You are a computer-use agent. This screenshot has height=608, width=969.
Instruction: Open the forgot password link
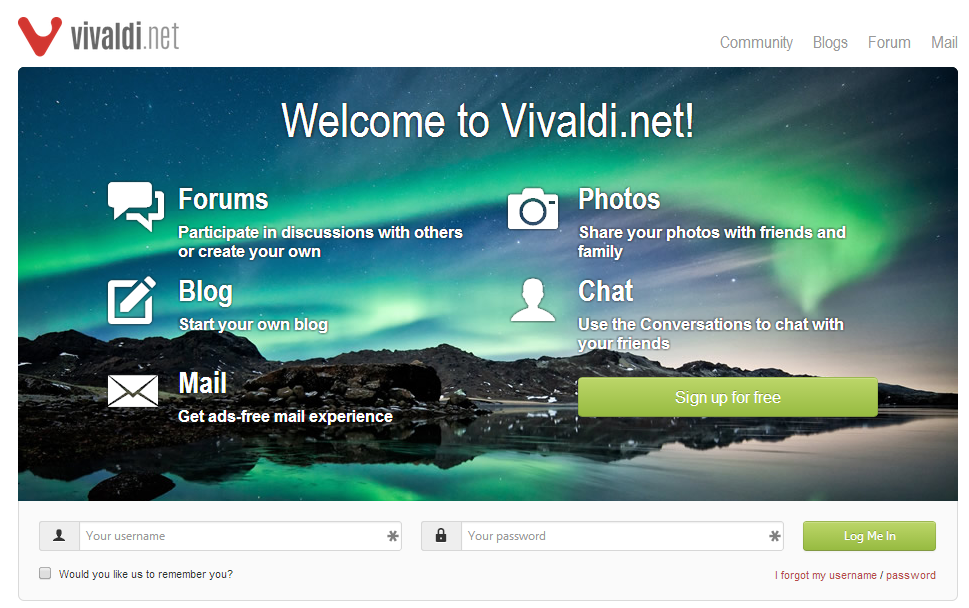(x=911, y=575)
